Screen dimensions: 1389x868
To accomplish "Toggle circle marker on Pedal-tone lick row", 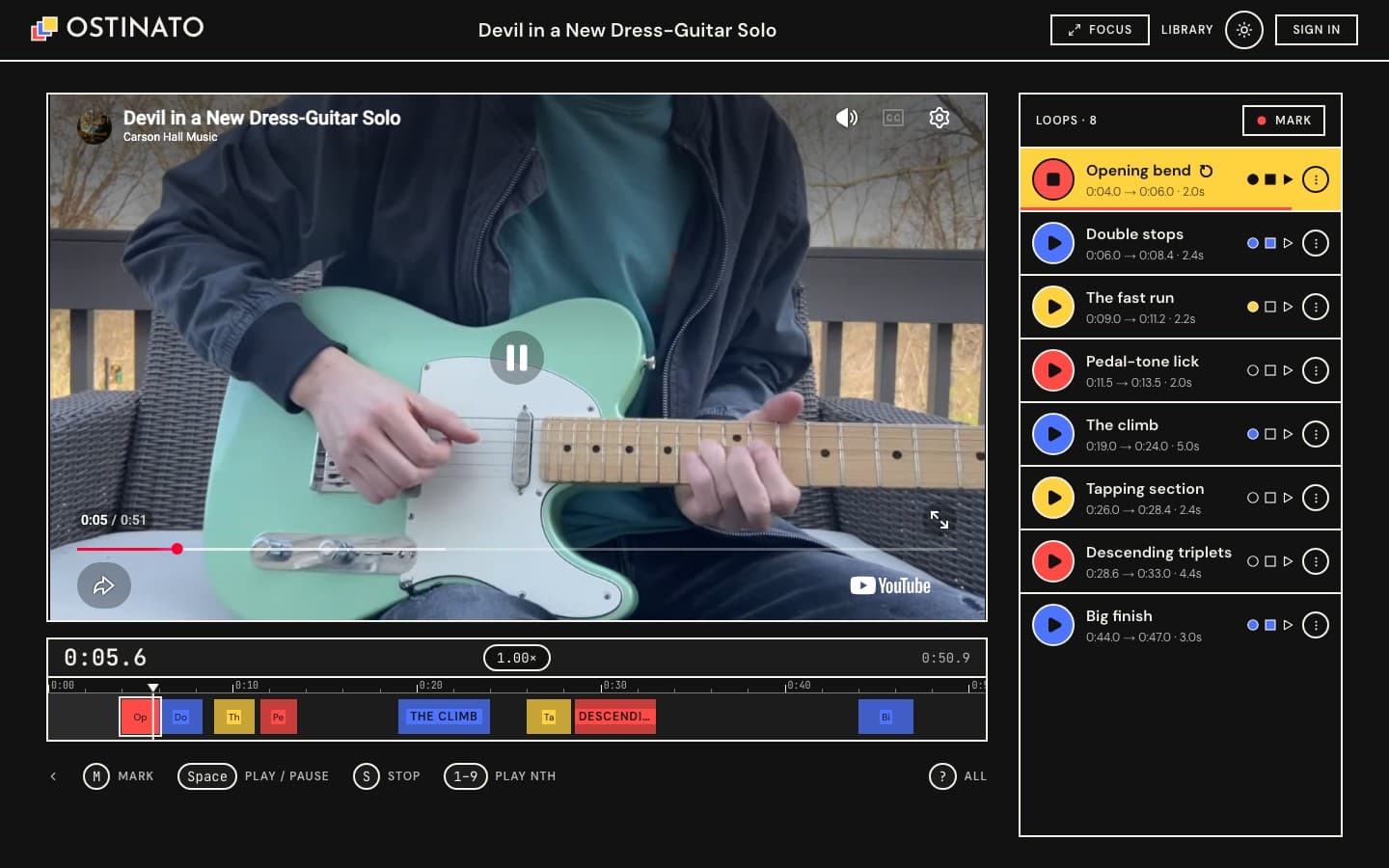I will click(1253, 370).
